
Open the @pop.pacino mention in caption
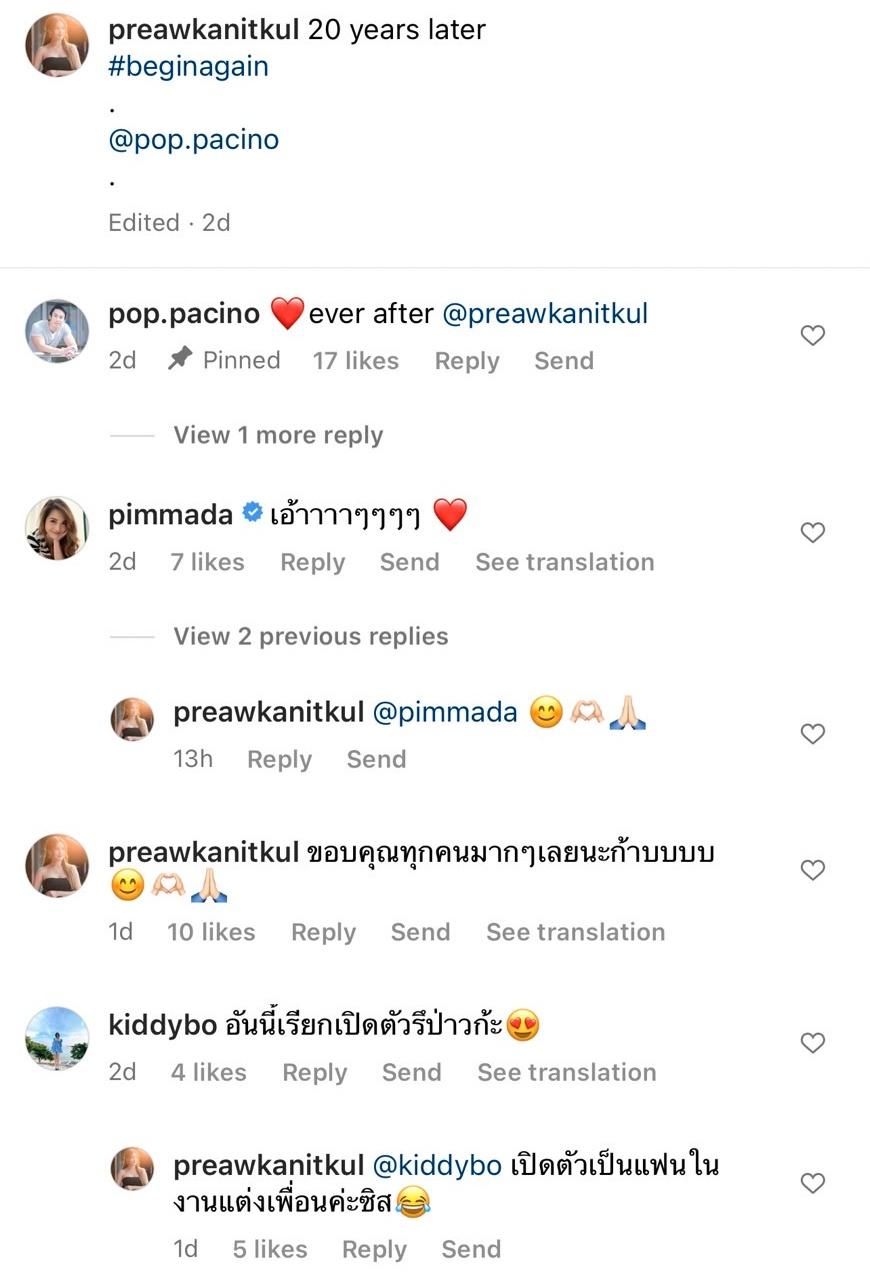[x=193, y=139]
